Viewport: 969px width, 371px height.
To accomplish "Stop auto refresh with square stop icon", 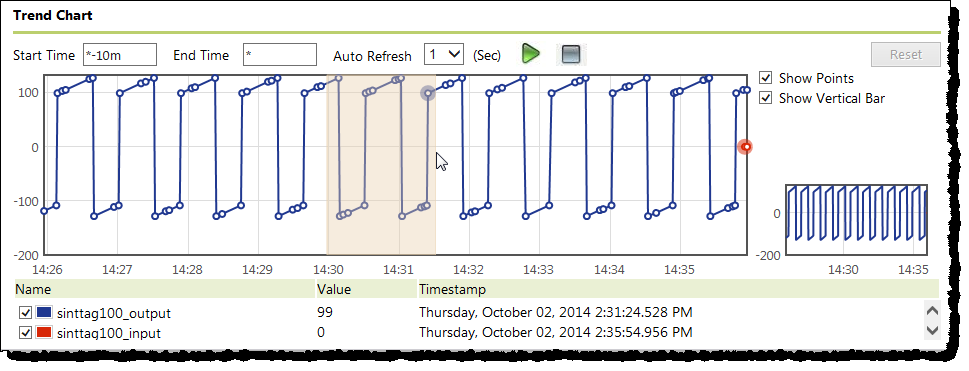I will (570, 54).
